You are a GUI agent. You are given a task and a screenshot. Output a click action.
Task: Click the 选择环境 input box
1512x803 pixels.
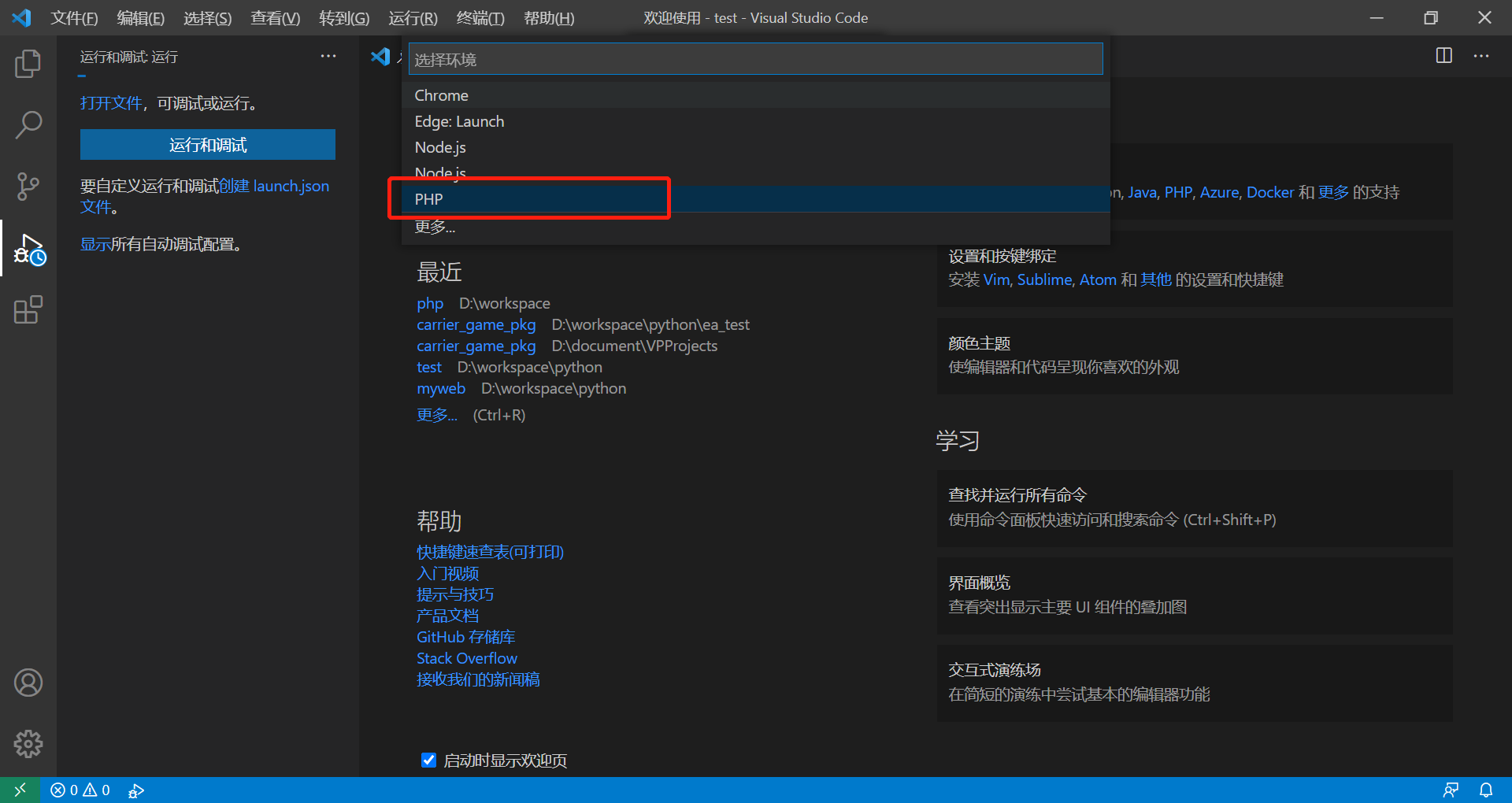pos(756,59)
